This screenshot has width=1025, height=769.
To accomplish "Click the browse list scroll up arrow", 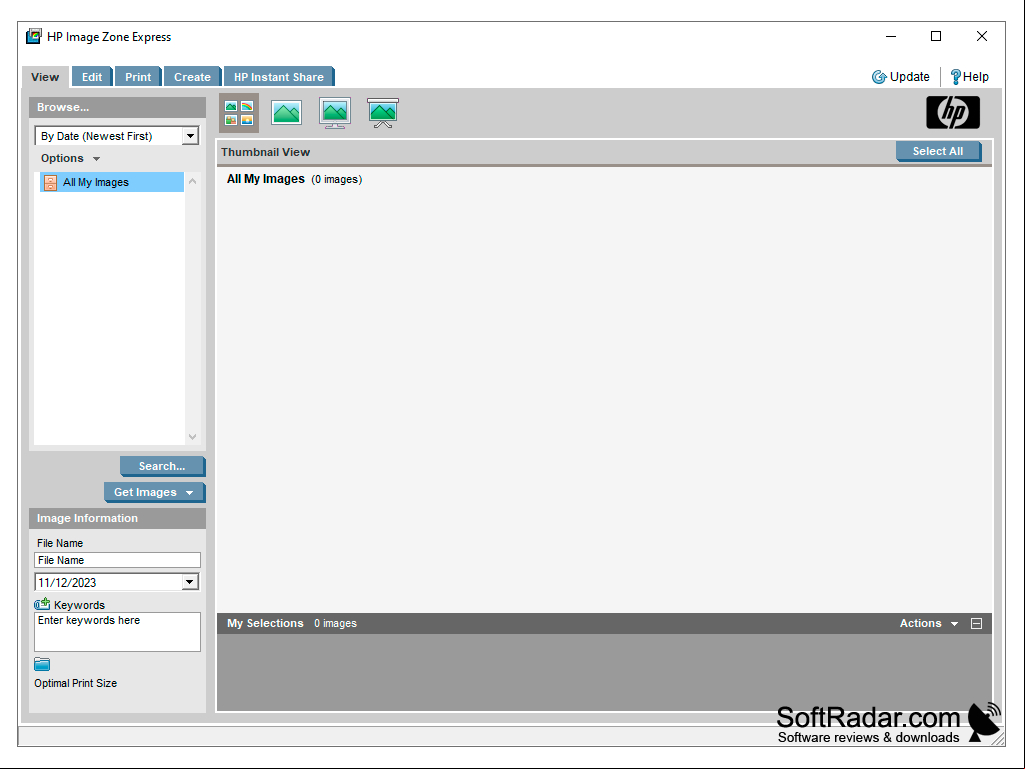I will tap(192, 181).
